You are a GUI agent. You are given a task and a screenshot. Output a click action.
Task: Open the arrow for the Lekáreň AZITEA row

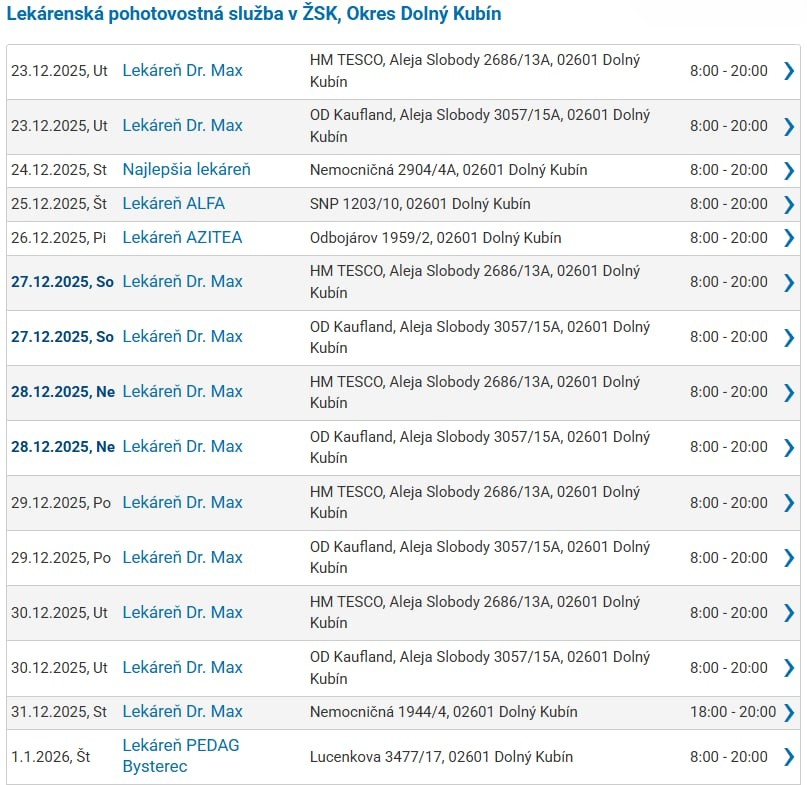click(788, 238)
